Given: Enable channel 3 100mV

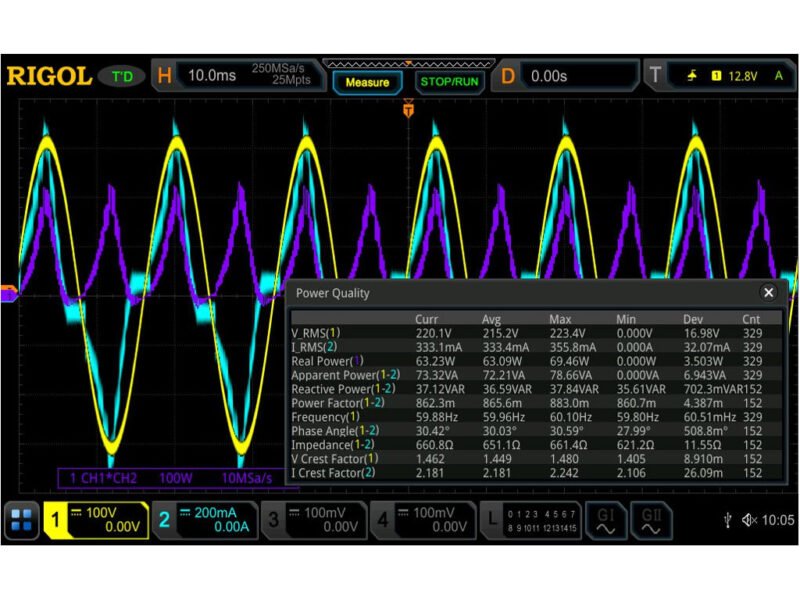Looking at the screenshot, I should click(x=314, y=520).
